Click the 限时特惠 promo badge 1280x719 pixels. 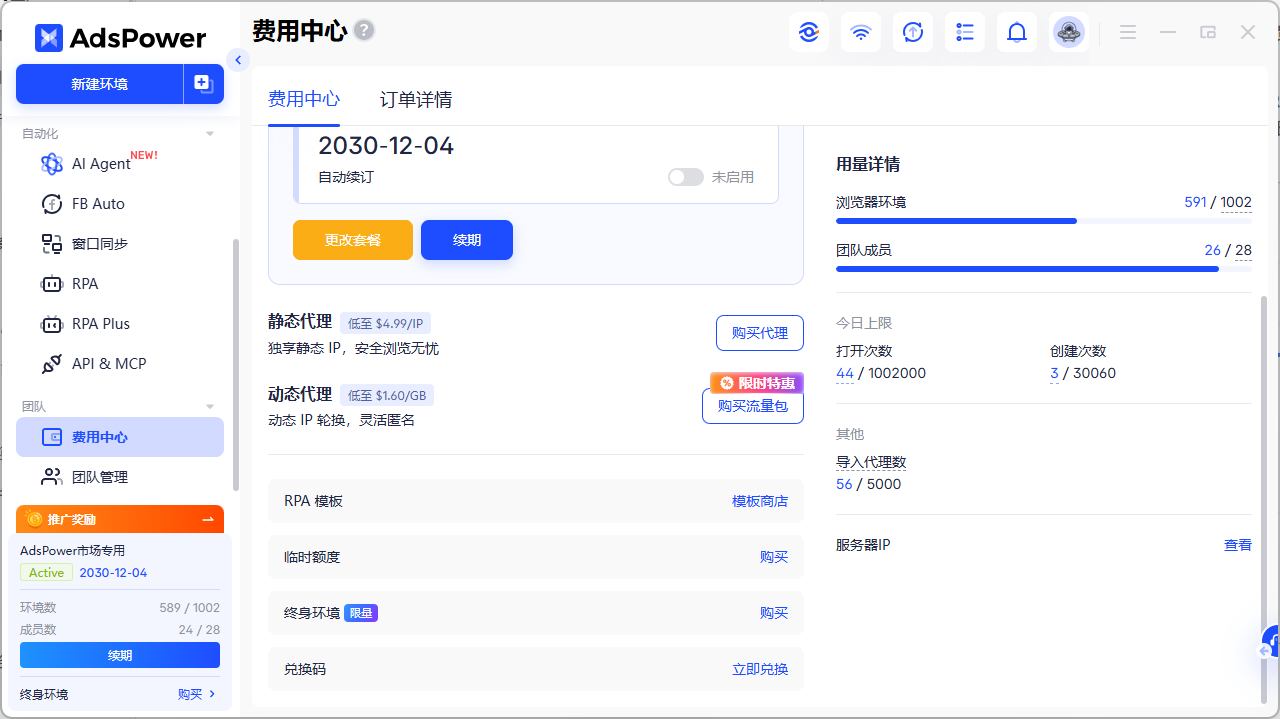pyautogui.click(x=757, y=383)
